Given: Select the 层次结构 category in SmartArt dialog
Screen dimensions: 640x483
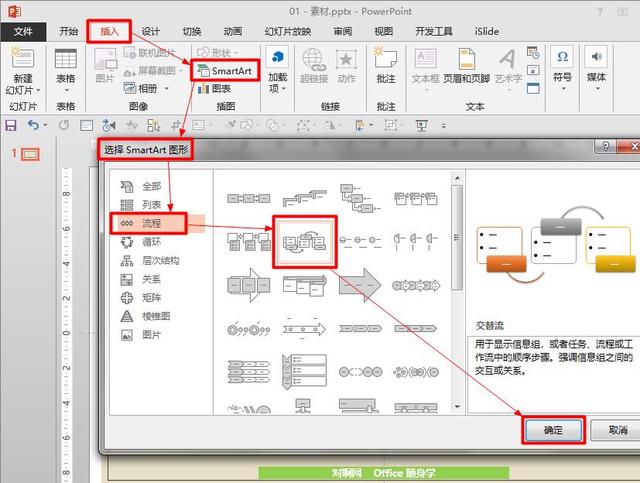Looking at the screenshot, I should coord(149,260).
